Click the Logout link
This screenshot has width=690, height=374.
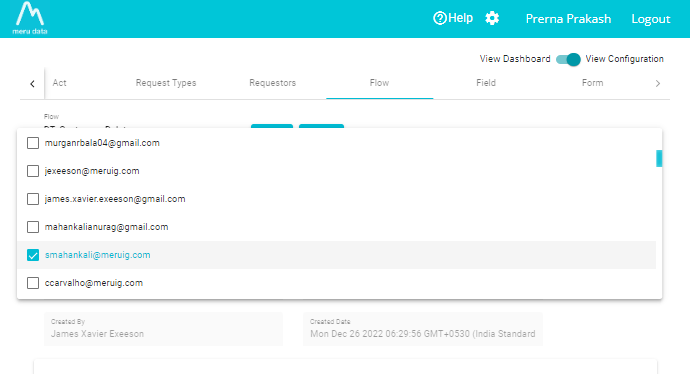pyautogui.click(x=651, y=19)
